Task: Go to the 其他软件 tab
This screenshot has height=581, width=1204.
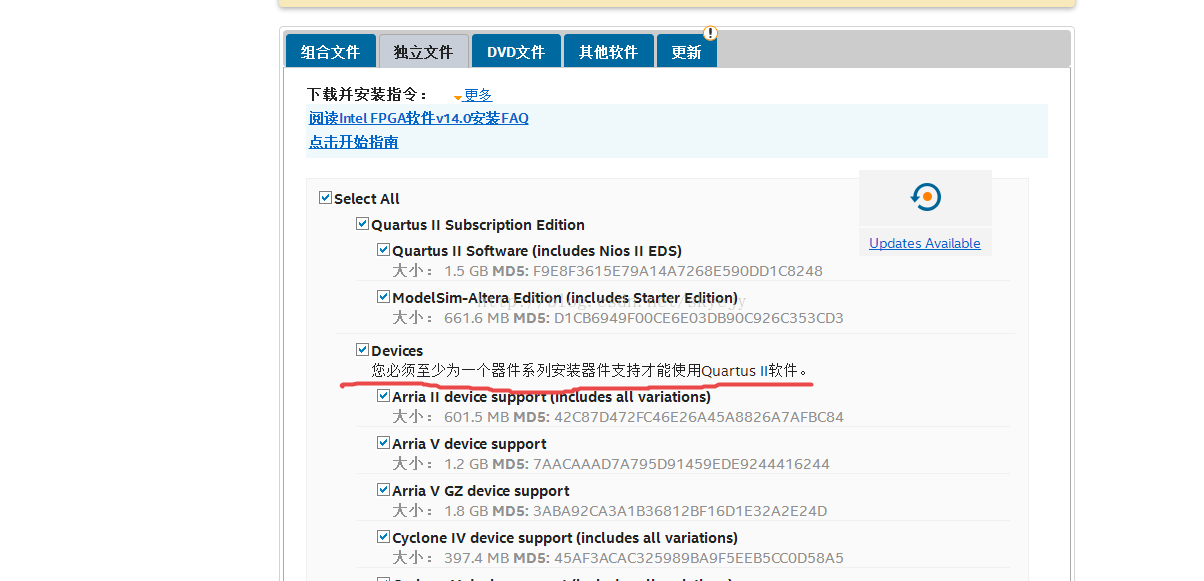Action: [608, 51]
